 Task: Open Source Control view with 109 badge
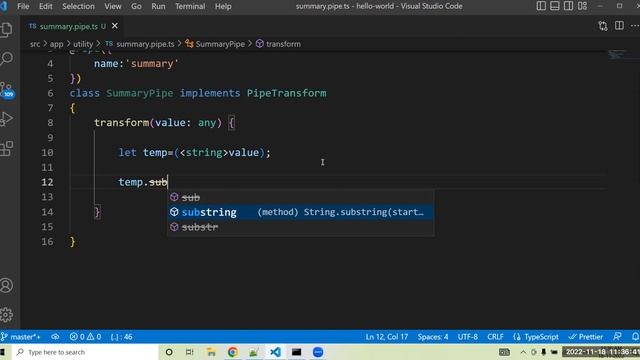click(7, 89)
